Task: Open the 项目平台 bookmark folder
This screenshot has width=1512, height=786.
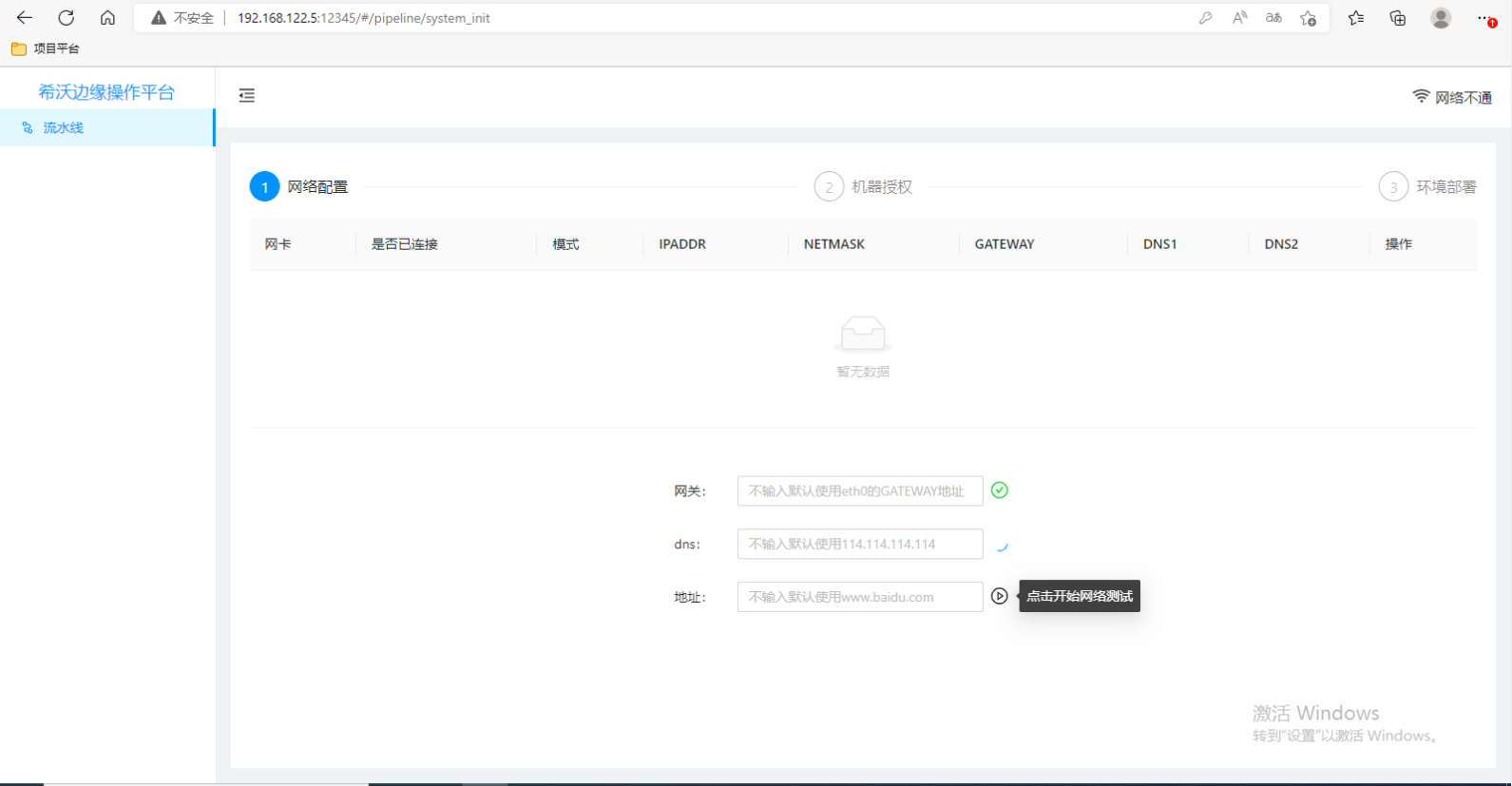Action: pyautogui.click(x=46, y=48)
